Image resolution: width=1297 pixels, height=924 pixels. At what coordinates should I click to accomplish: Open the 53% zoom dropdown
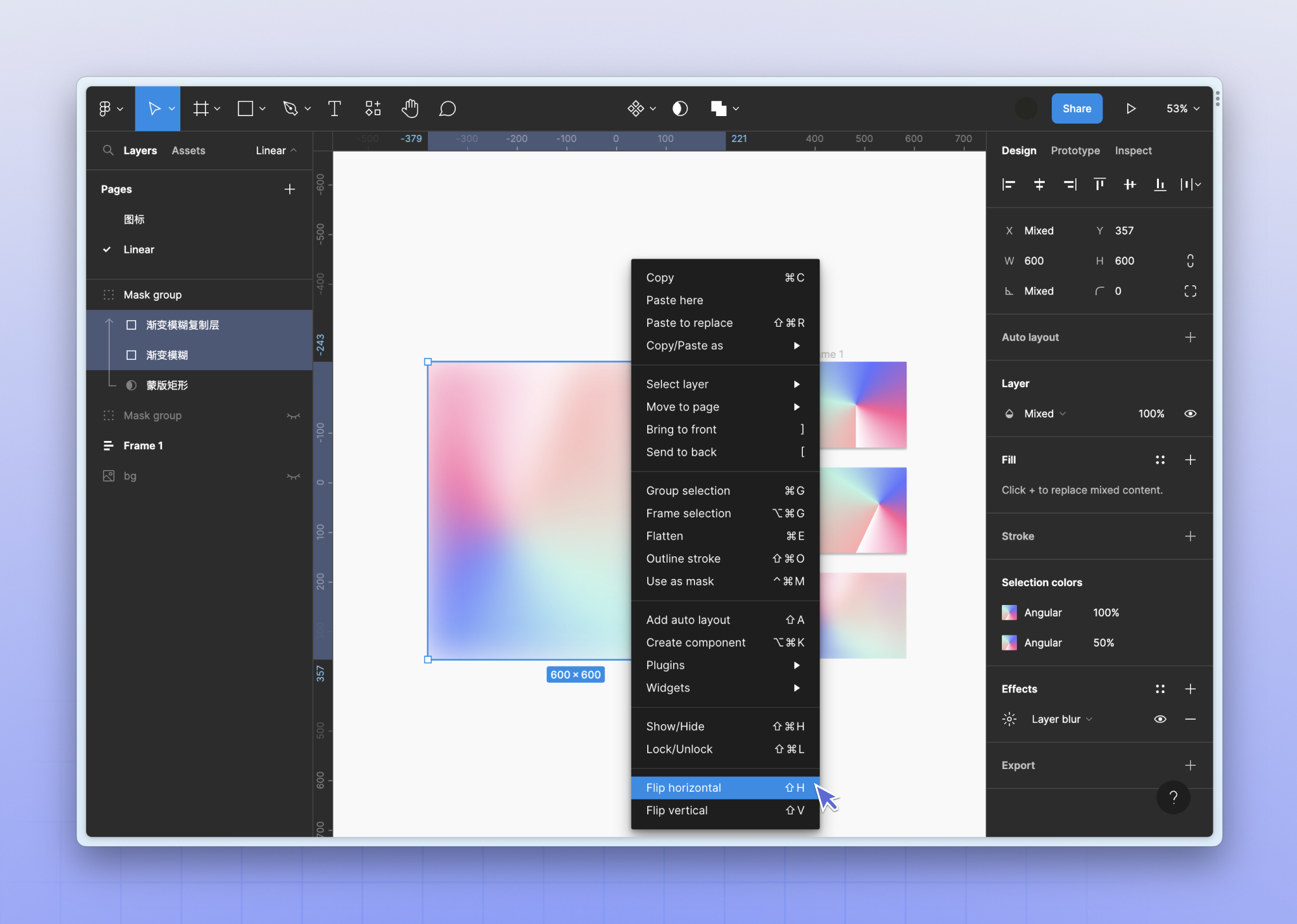coord(1183,108)
